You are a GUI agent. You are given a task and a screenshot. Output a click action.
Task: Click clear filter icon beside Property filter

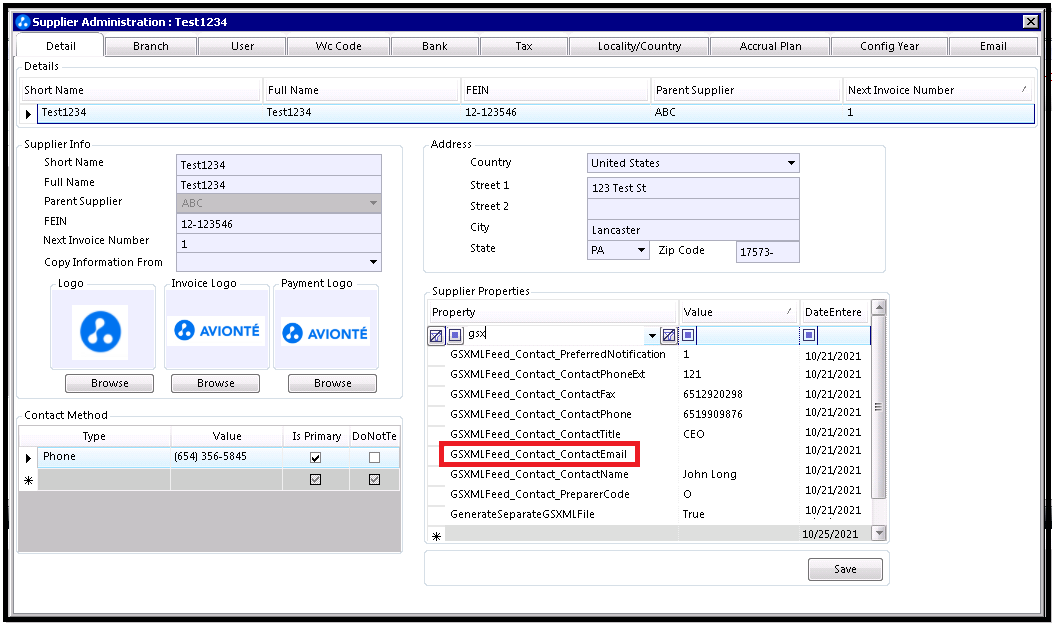click(x=668, y=335)
